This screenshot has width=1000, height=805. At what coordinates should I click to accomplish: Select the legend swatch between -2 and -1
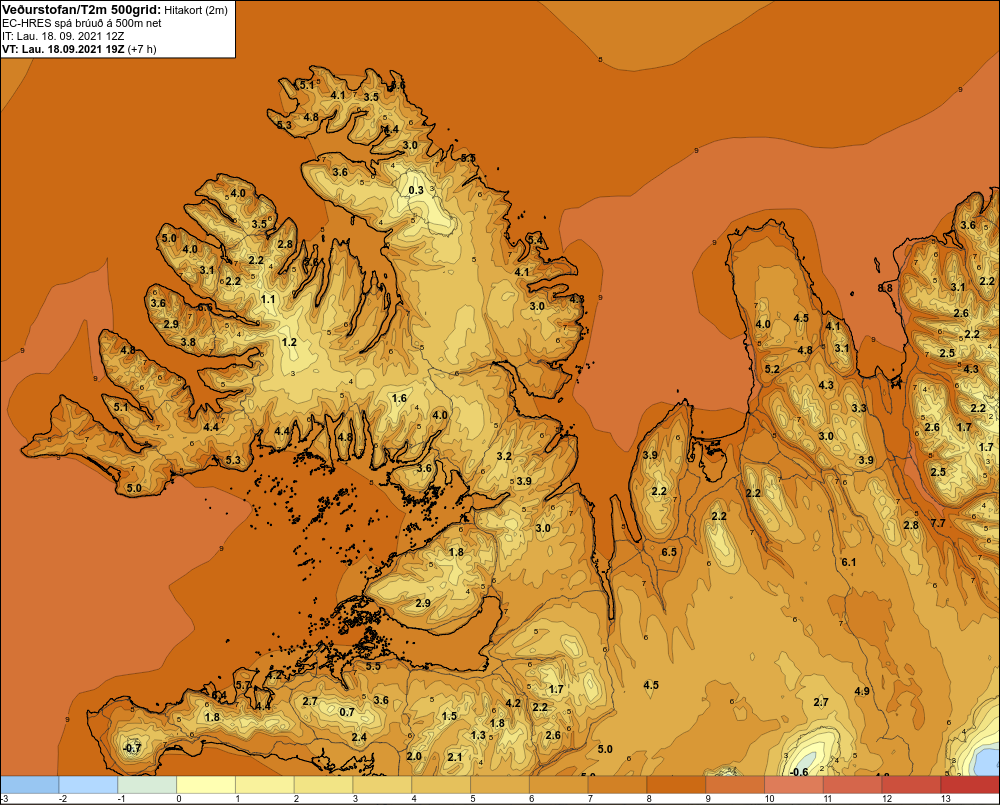[x=88, y=784]
